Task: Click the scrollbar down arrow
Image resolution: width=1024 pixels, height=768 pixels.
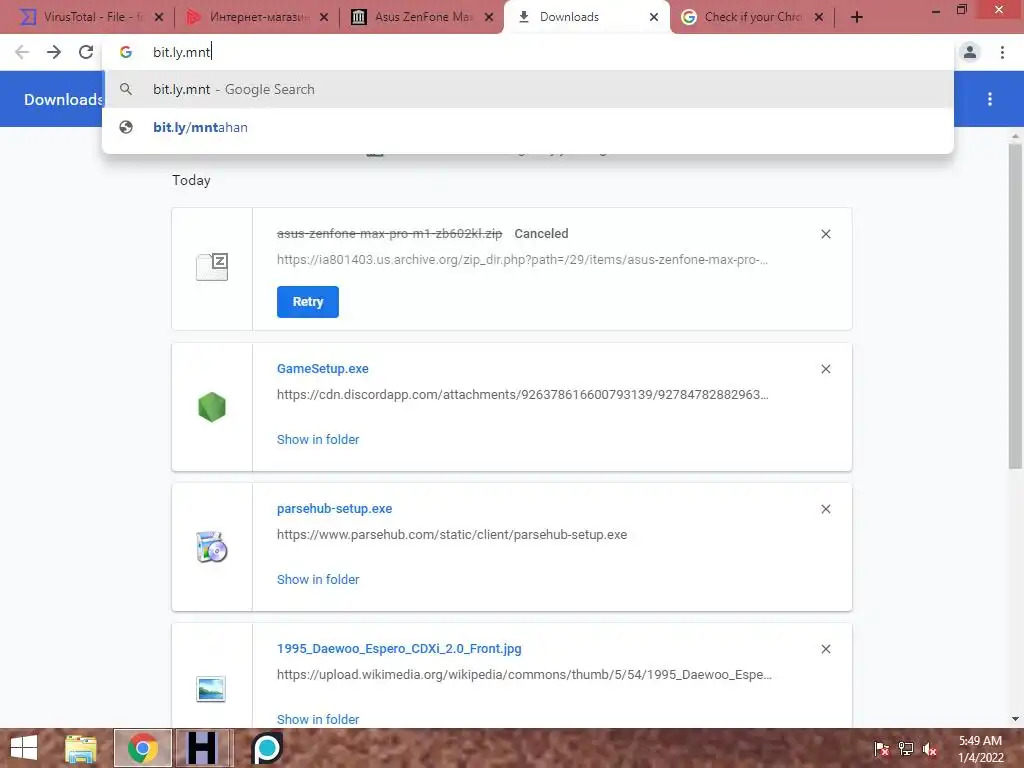Action: (x=1015, y=719)
